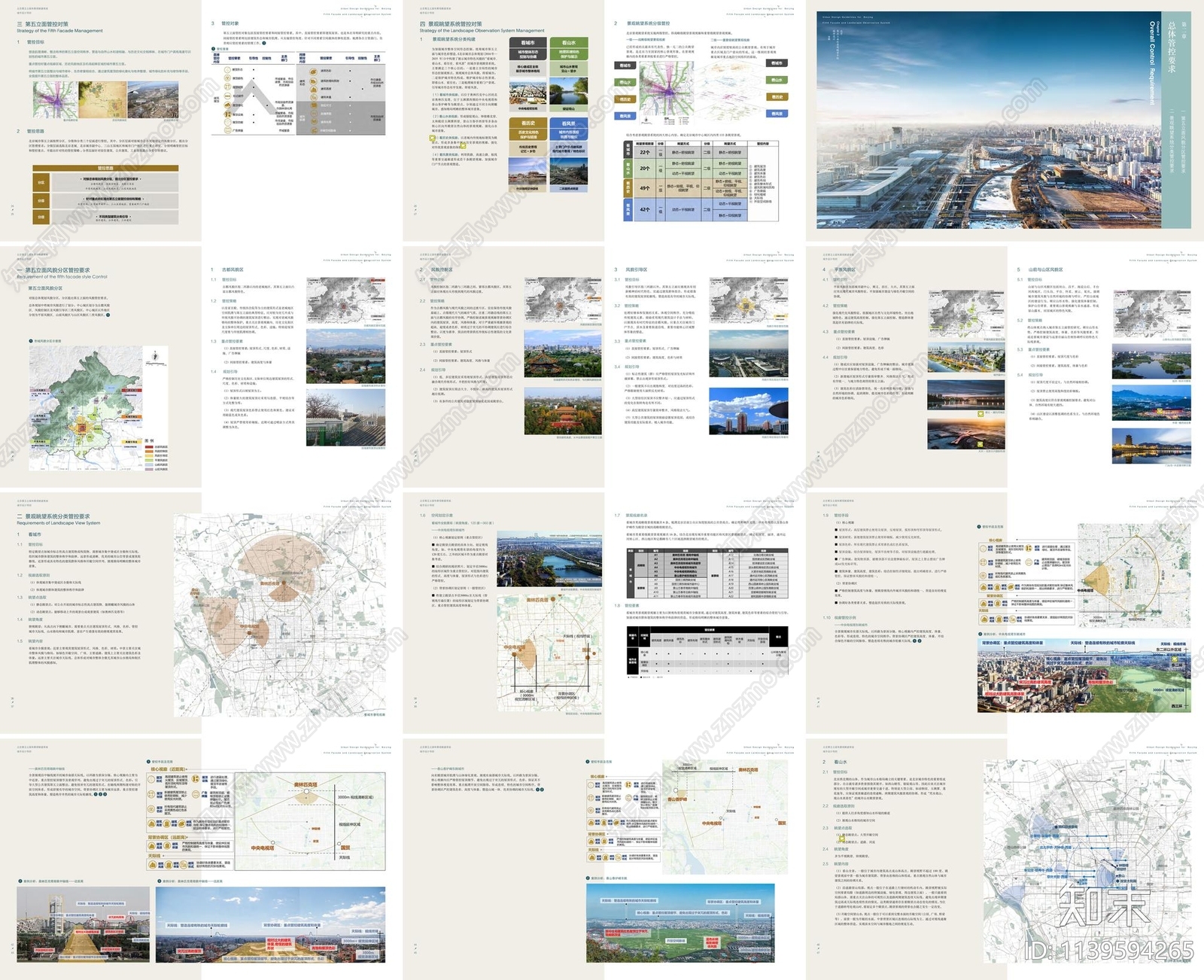Select the 49个 table cell
Image resolution: width=1204 pixels, height=980 pixels.
tap(645, 188)
